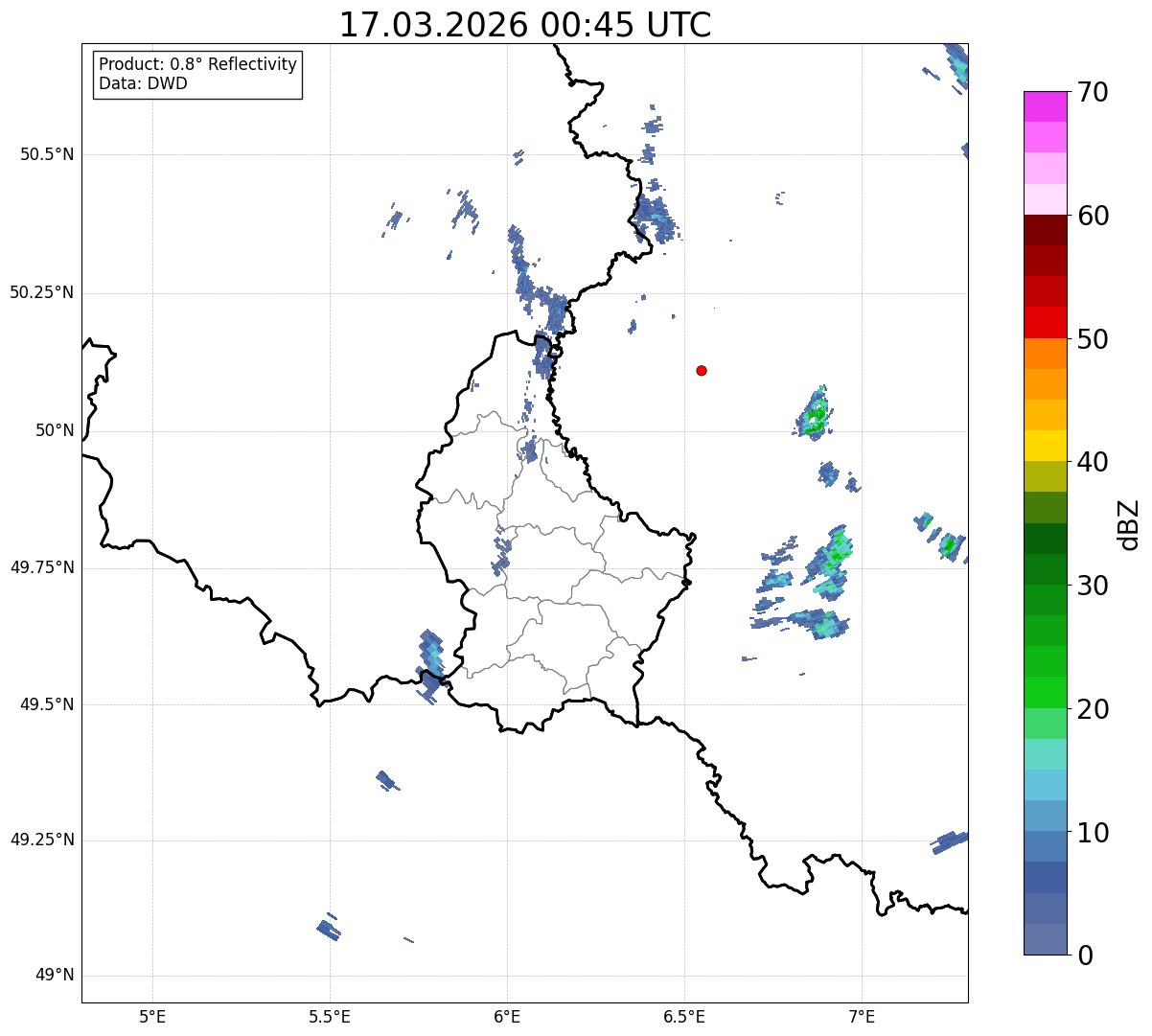1152x1036 pixels.
Task: Click the red location marker dot
Action: click(702, 370)
